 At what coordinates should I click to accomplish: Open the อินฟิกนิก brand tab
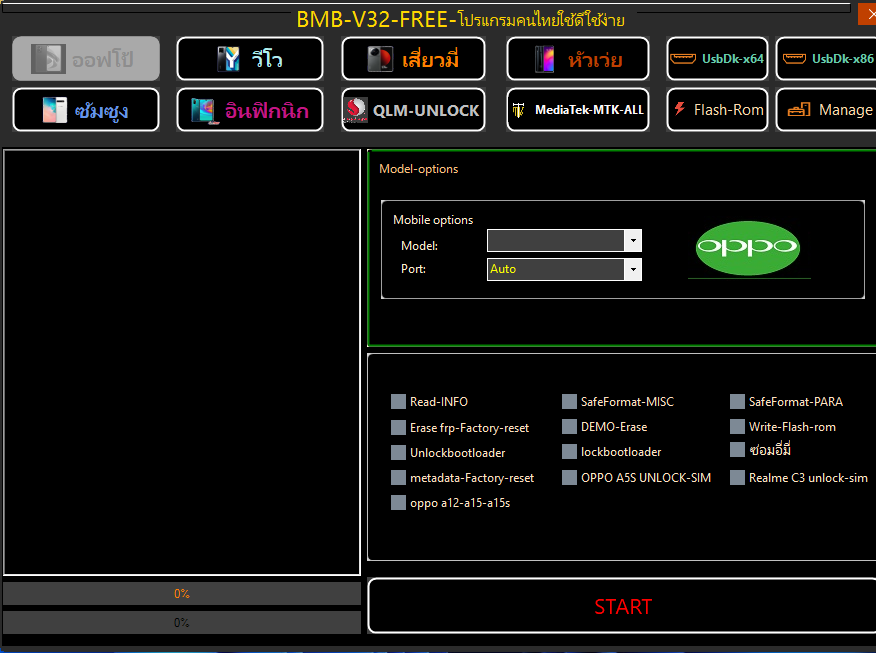[250, 110]
